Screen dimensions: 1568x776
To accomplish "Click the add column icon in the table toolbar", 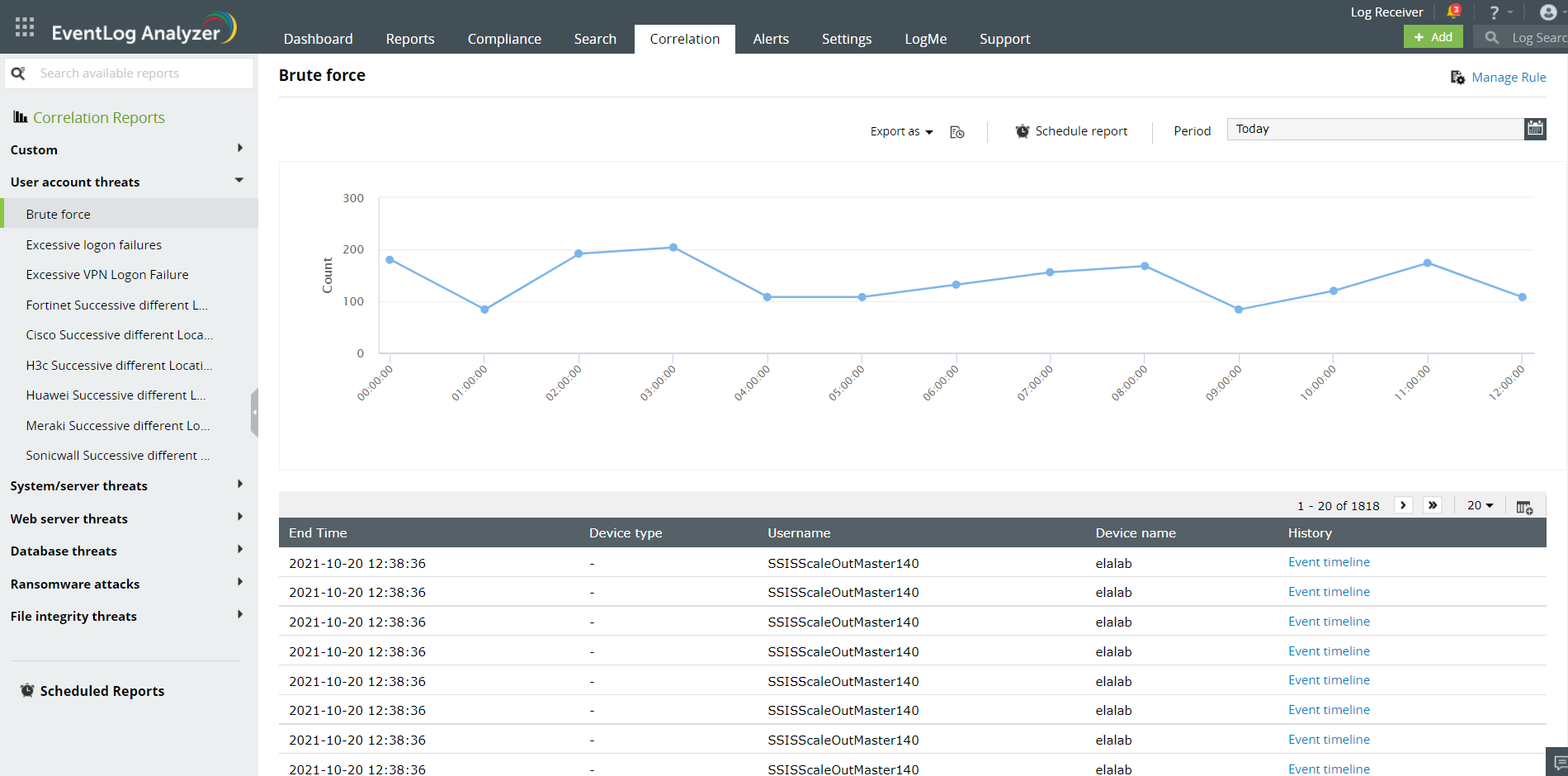I will point(1524,505).
